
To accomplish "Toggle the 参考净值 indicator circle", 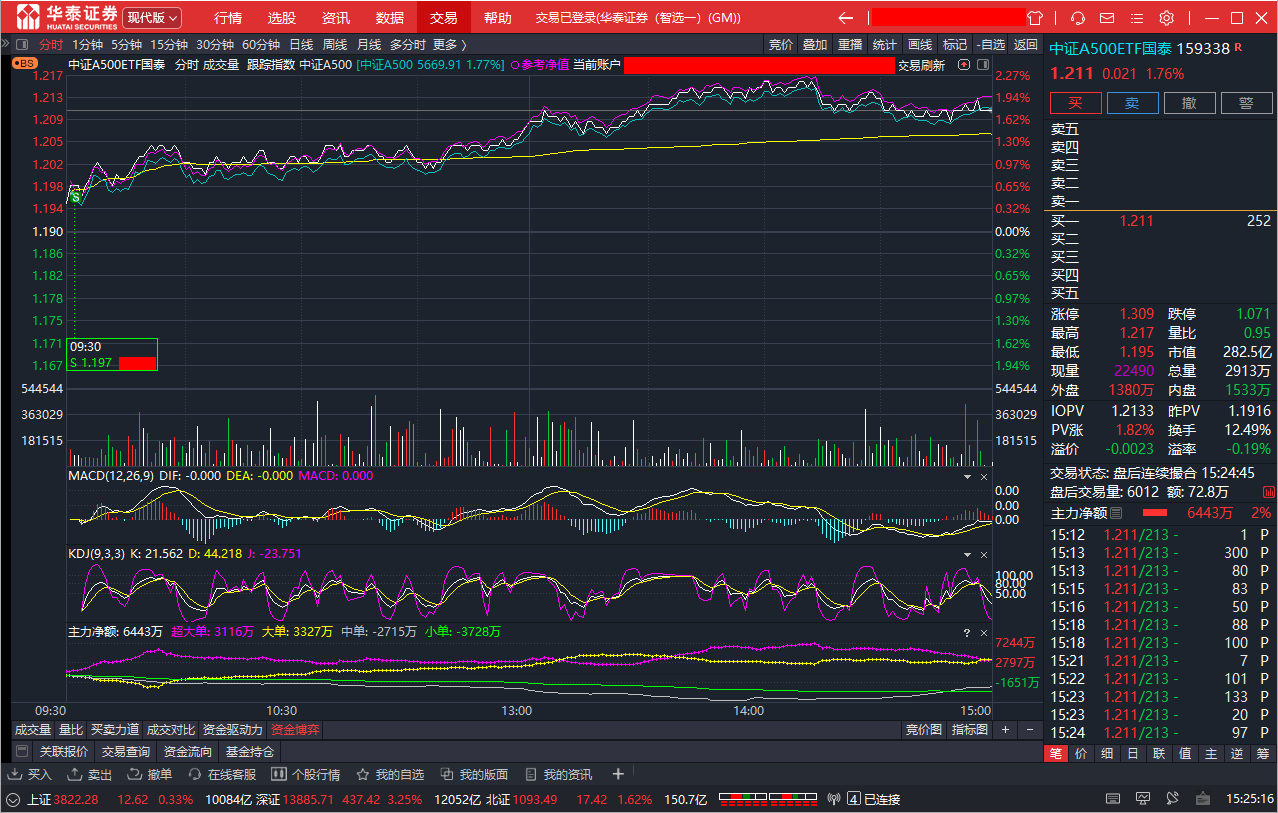I will tap(515, 65).
